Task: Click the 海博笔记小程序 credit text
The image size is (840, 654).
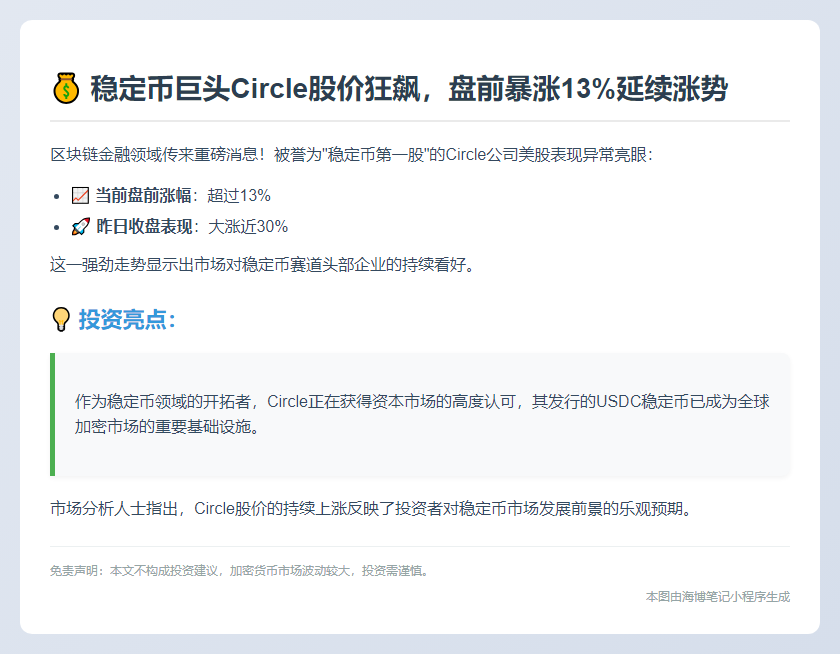Action: pos(717,596)
